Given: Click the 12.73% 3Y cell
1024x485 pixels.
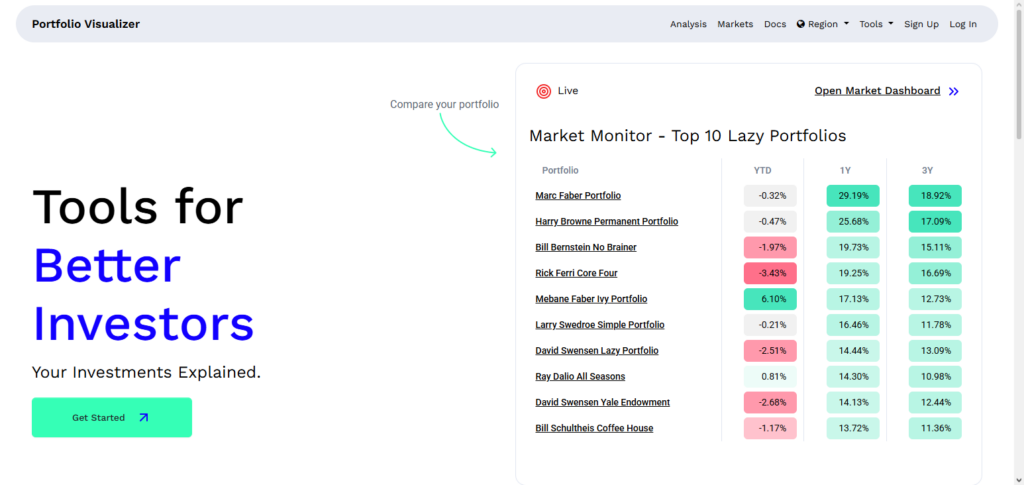Looking at the screenshot, I should coord(935,299).
